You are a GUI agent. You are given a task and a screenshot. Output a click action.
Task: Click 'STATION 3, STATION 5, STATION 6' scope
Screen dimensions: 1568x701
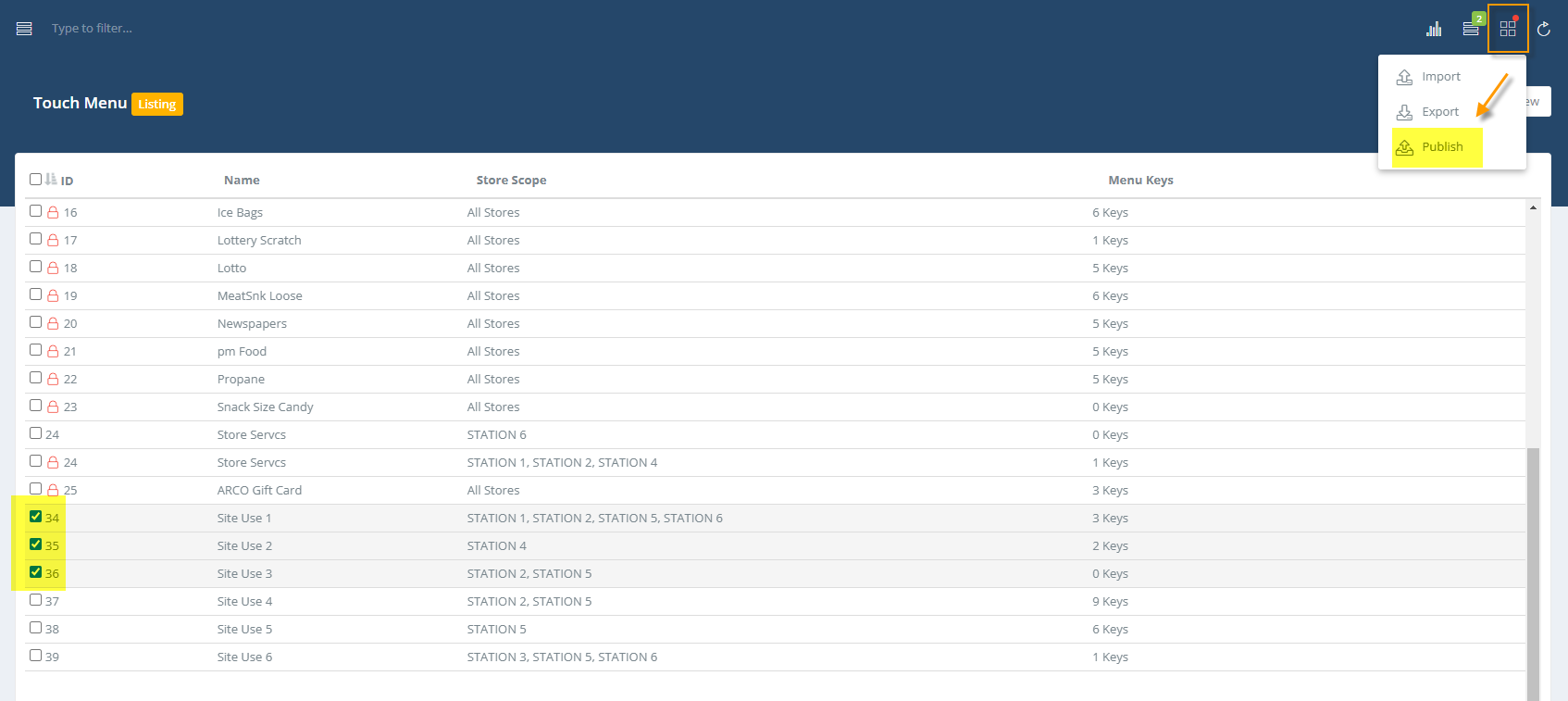562,657
